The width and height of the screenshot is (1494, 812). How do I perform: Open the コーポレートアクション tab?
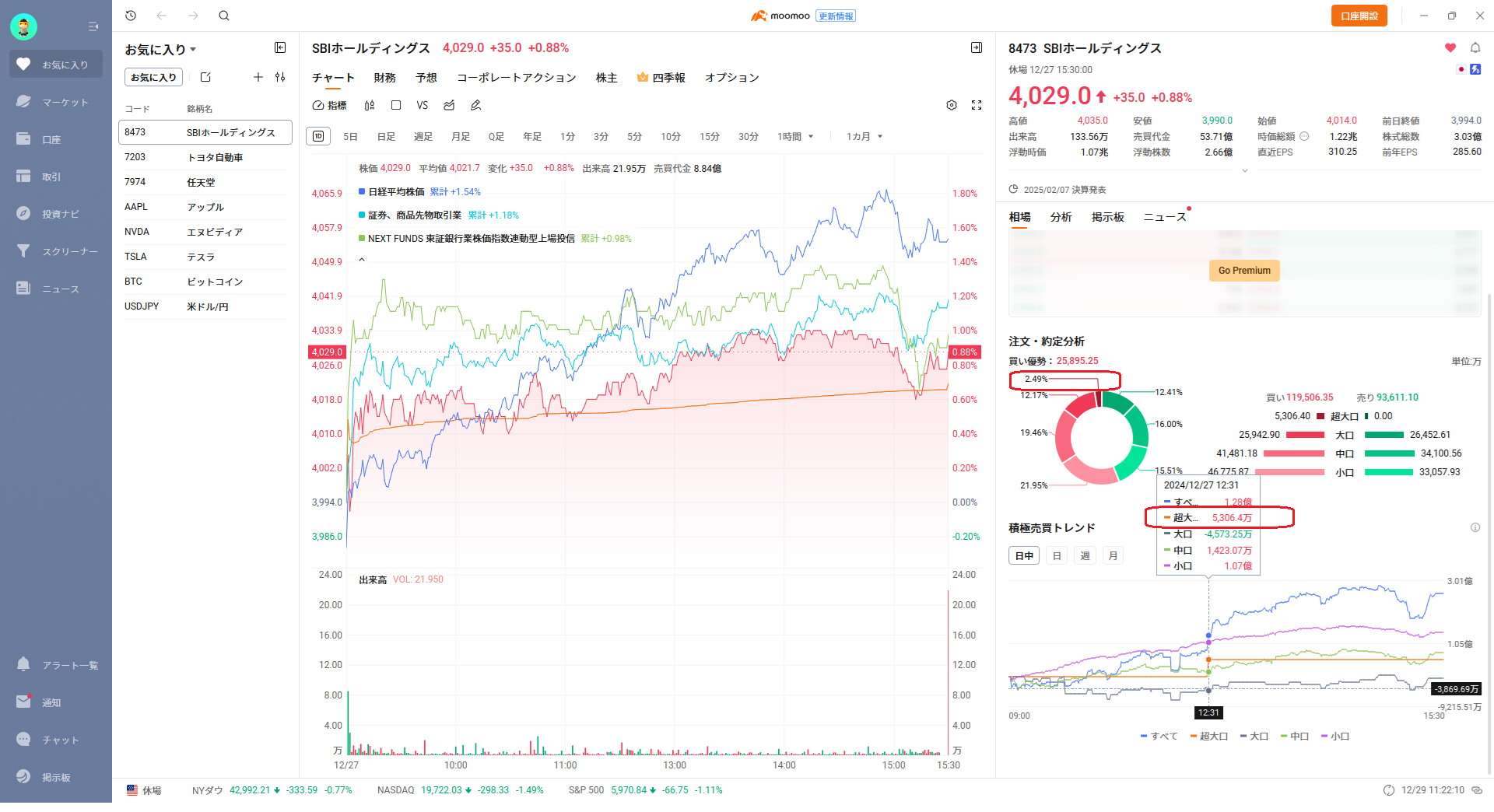[517, 77]
